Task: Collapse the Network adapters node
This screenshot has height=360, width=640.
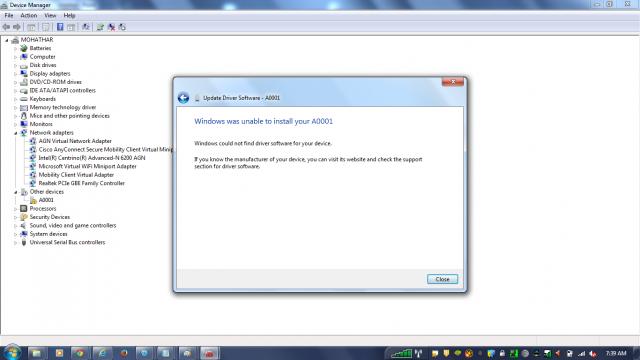Action: [x=16, y=133]
